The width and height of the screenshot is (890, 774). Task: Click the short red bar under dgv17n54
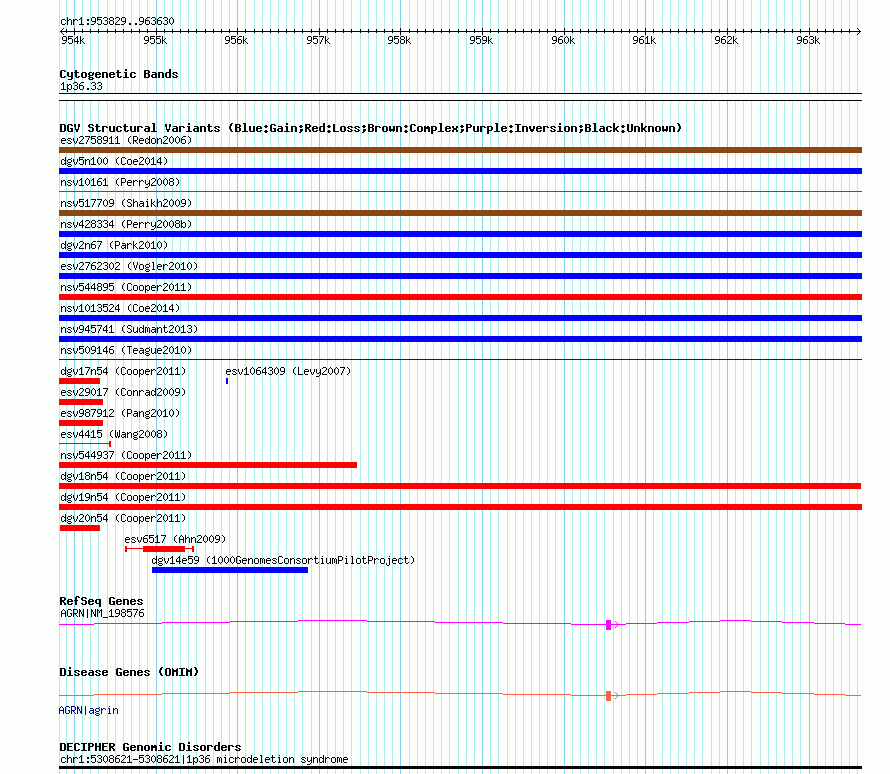79,381
